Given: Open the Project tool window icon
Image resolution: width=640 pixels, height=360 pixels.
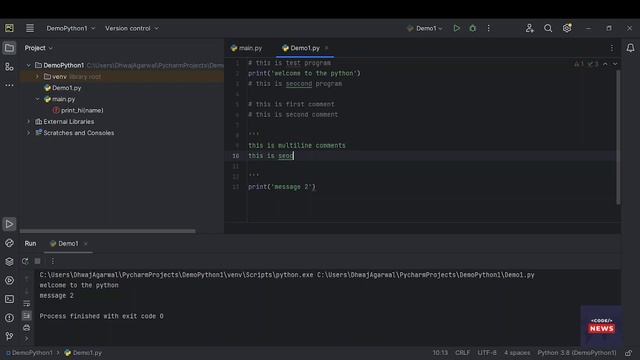Looking at the screenshot, I should [9, 48].
